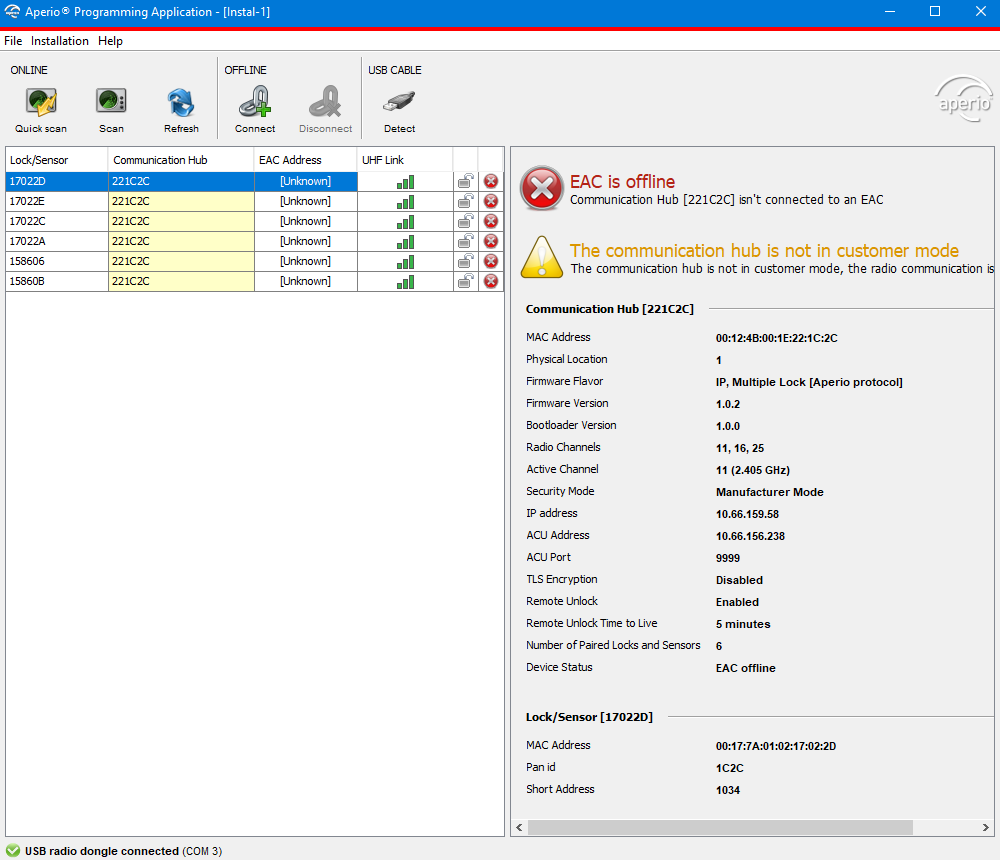Click the red delete icon for lock 15860B
The width and height of the screenshot is (1000, 860).
(x=491, y=281)
